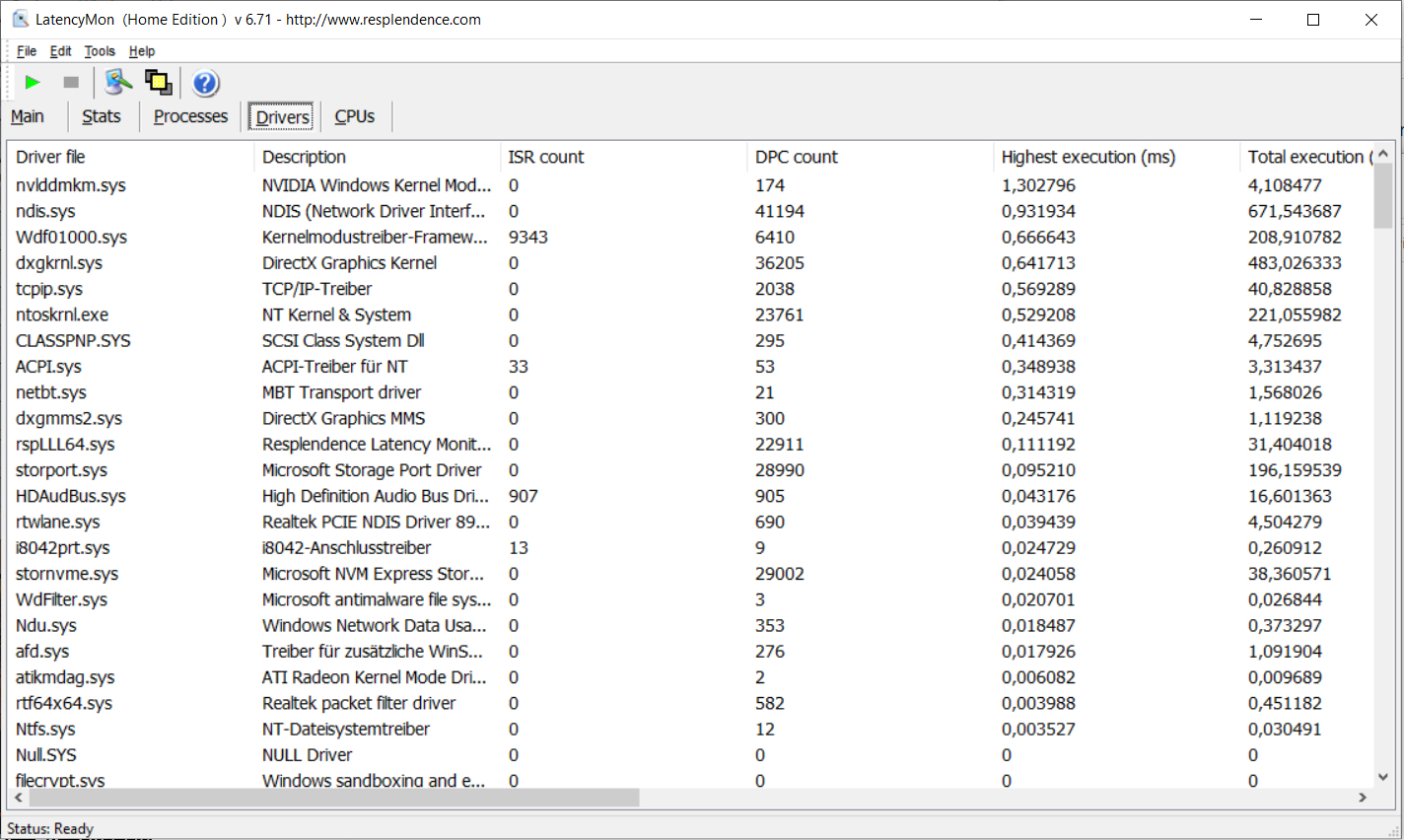1404x840 pixels.
Task: Click the vertical scrollbar up arrow
Action: pyautogui.click(x=1383, y=154)
